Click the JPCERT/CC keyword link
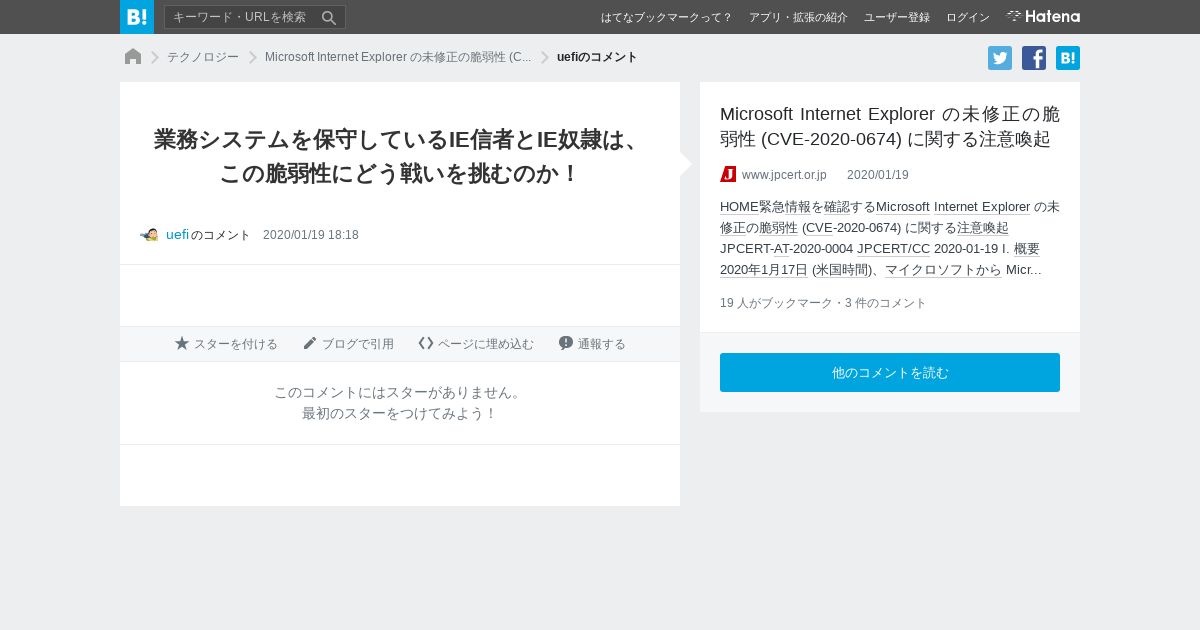This screenshot has height=630, width=1200. (893, 249)
